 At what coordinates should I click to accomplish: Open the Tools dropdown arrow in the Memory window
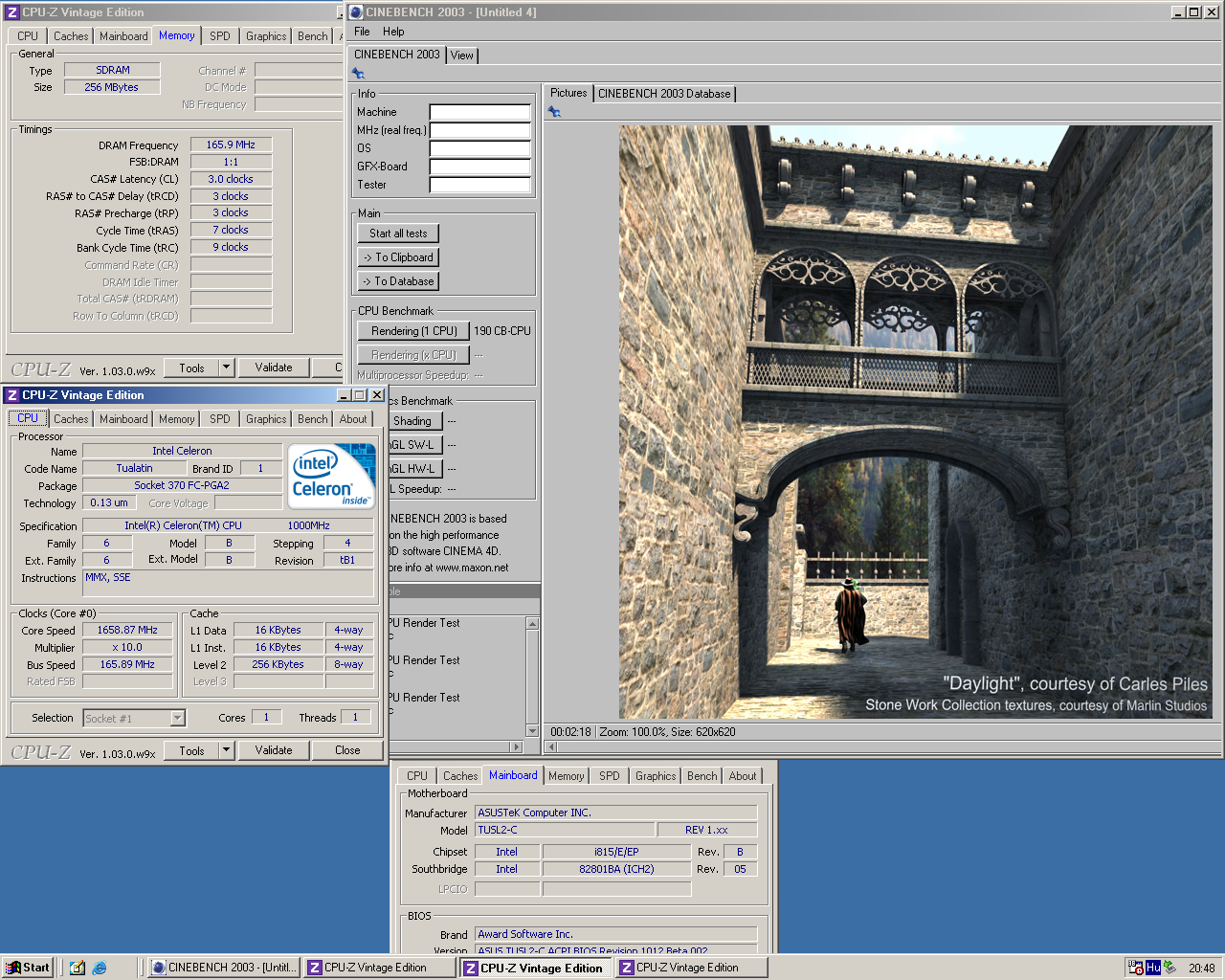tap(227, 367)
